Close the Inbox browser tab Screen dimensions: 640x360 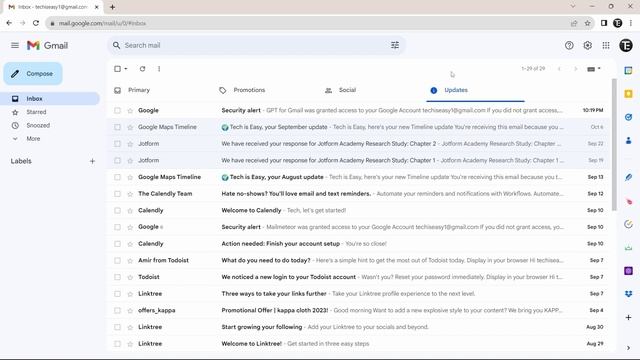(x=97, y=7)
